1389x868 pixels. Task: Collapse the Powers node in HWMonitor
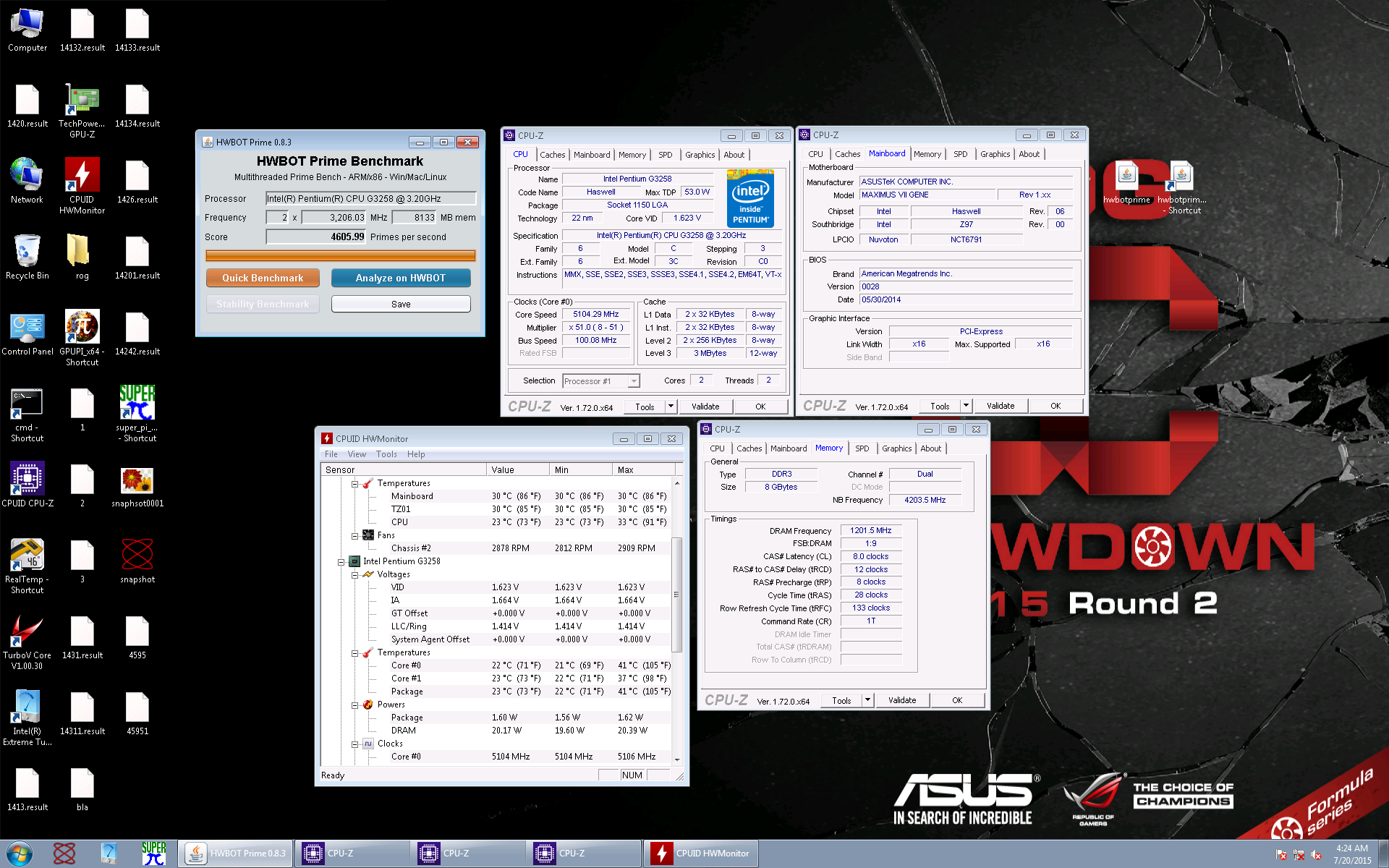[x=355, y=705]
